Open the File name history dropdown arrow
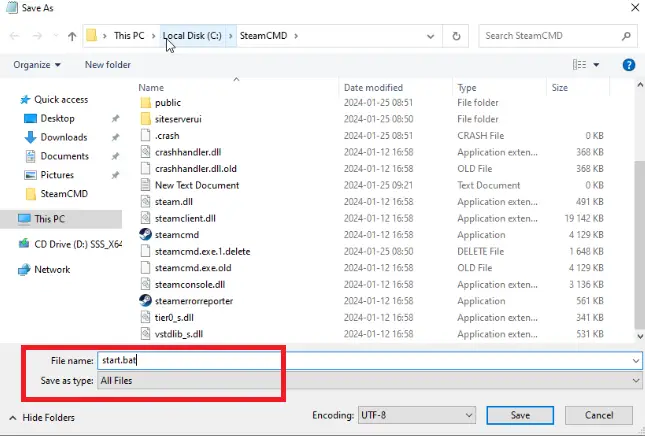645x437 pixels. click(x=636, y=361)
